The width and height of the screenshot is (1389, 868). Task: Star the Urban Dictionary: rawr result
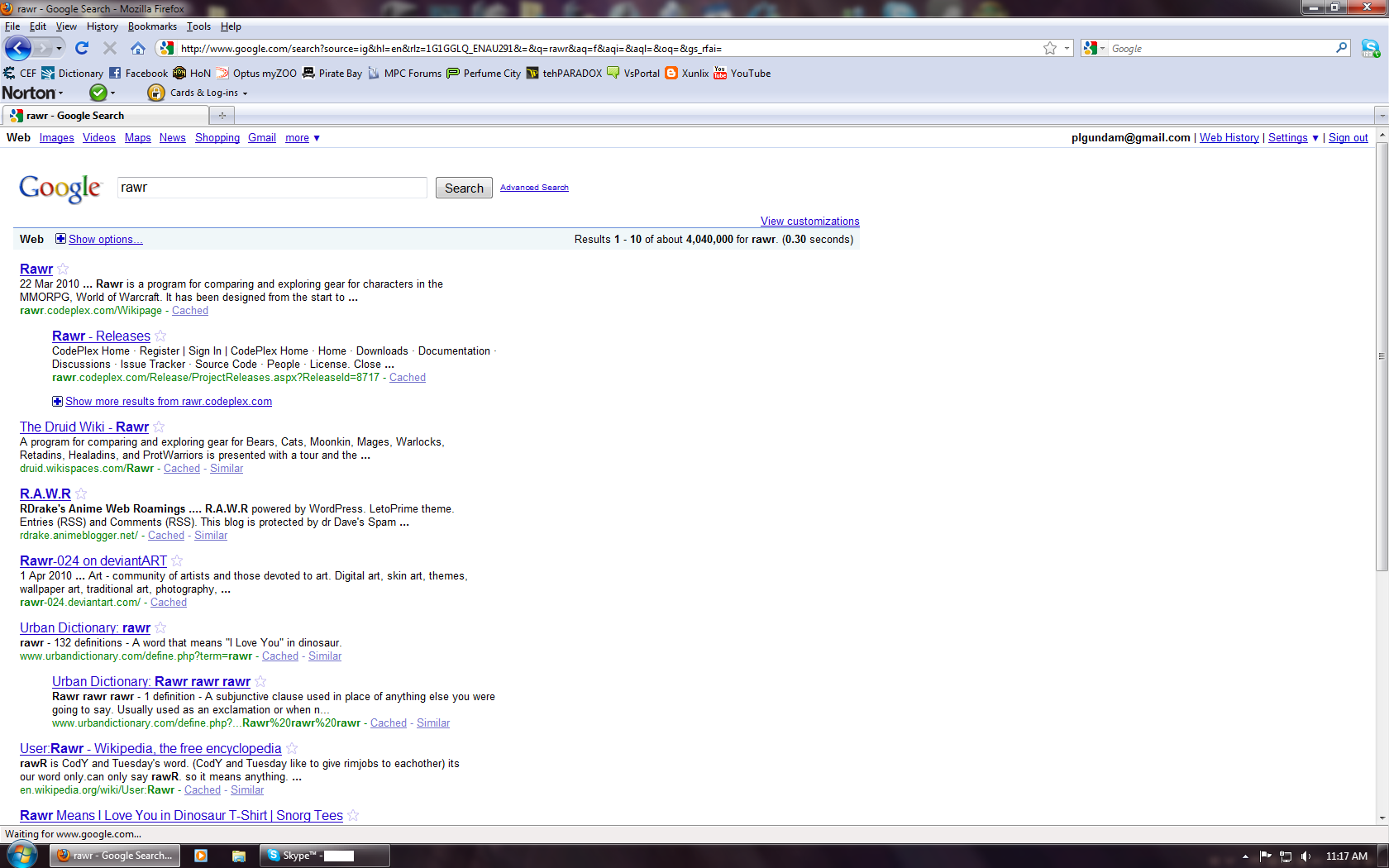[x=160, y=627]
